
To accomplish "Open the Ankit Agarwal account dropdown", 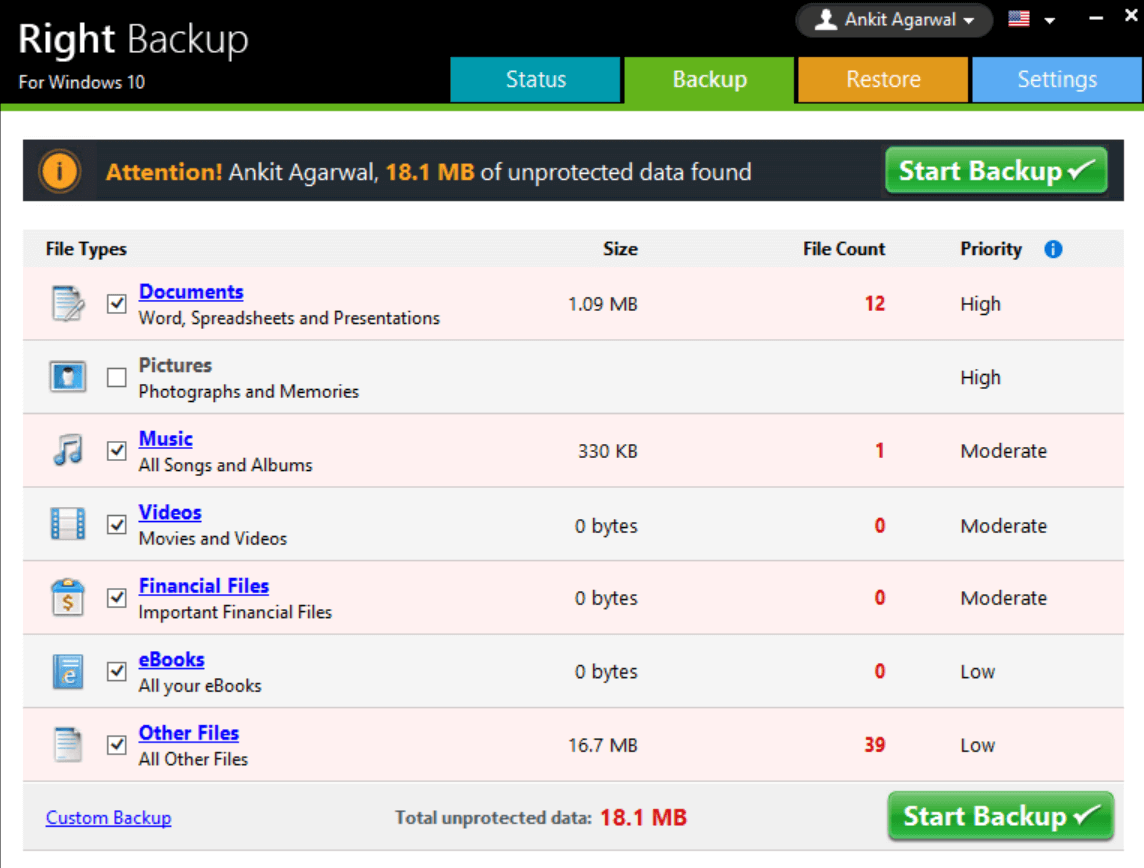I will (893, 20).
